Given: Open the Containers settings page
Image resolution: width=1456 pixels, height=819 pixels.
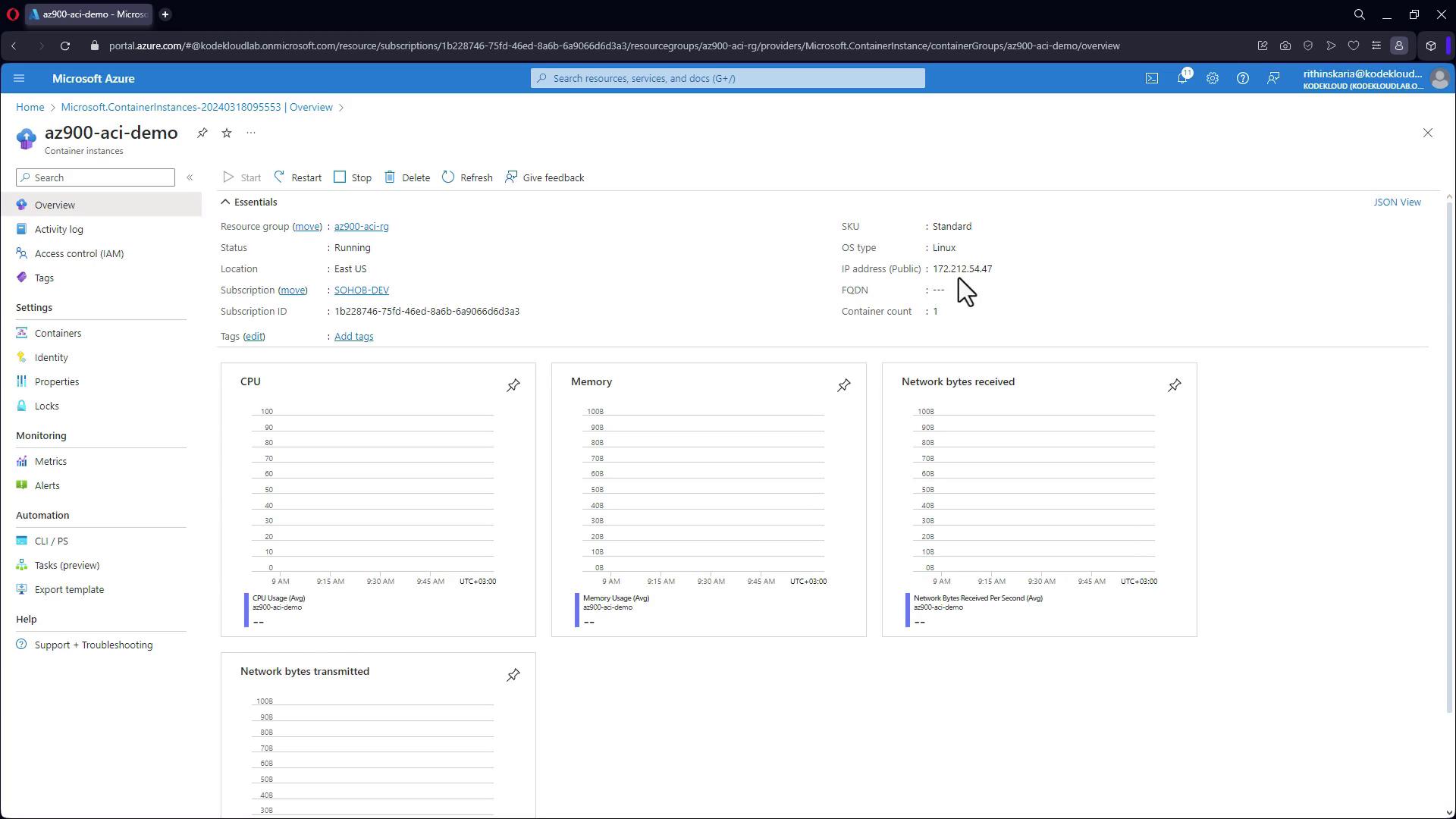Looking at the screenshot, I should click(58, 333).
